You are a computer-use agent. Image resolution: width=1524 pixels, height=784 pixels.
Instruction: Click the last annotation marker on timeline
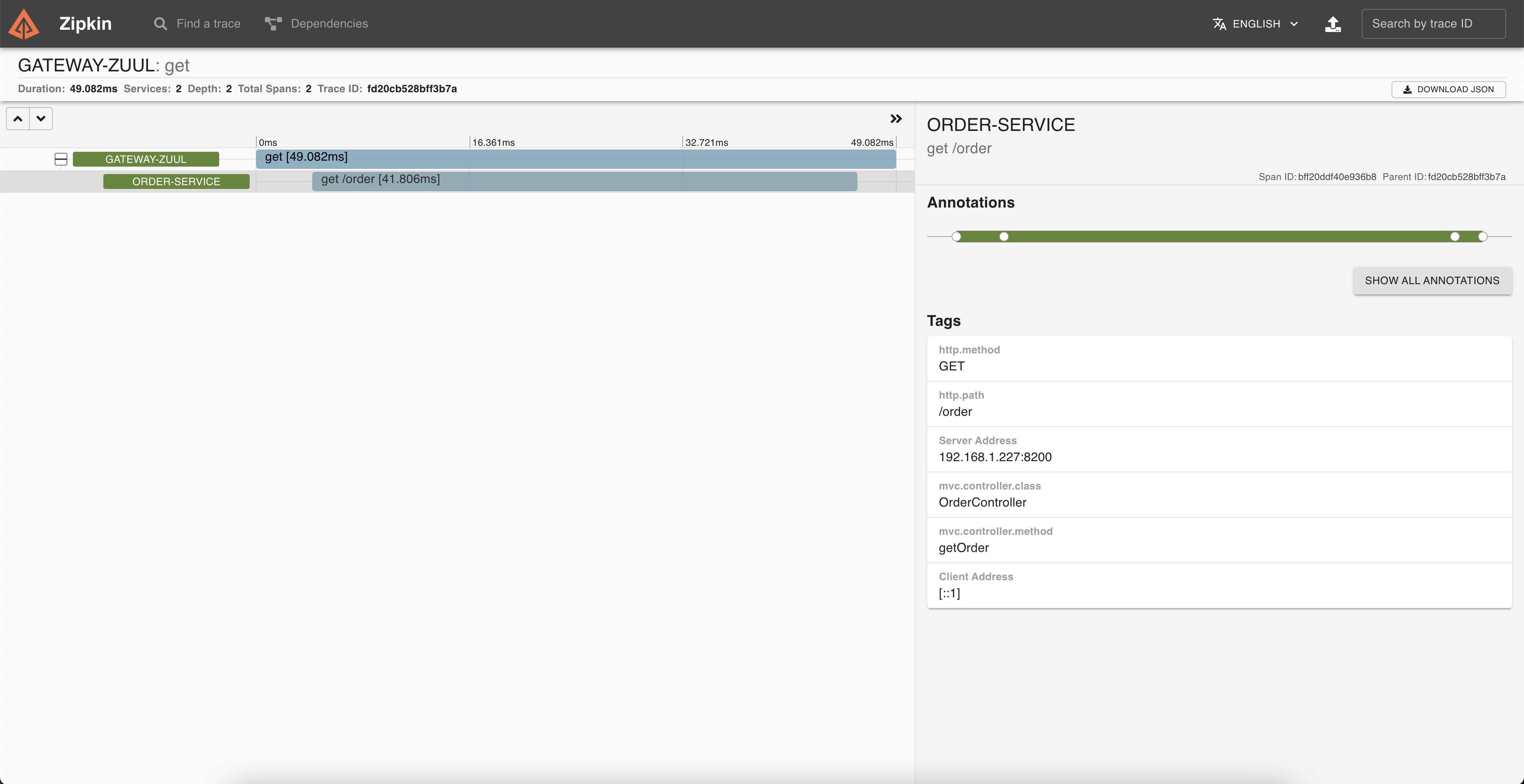1482,237
